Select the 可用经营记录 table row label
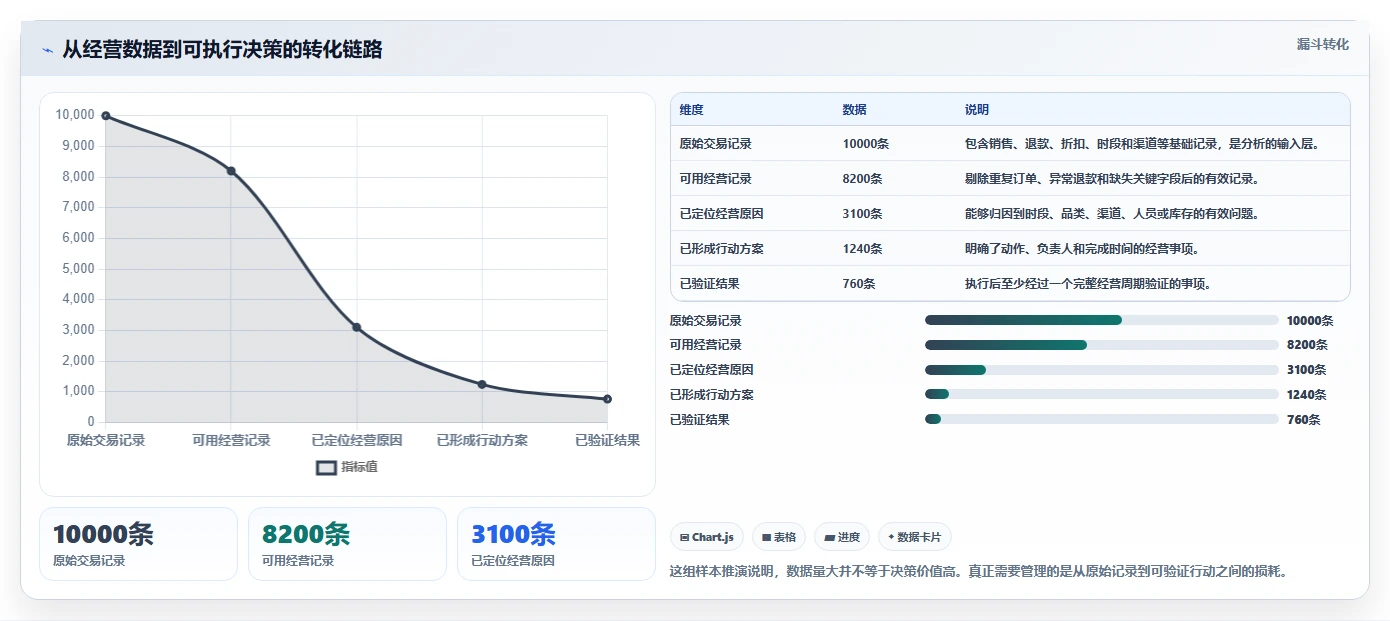This screenshot has height=621, width=1390. point(715,179)
